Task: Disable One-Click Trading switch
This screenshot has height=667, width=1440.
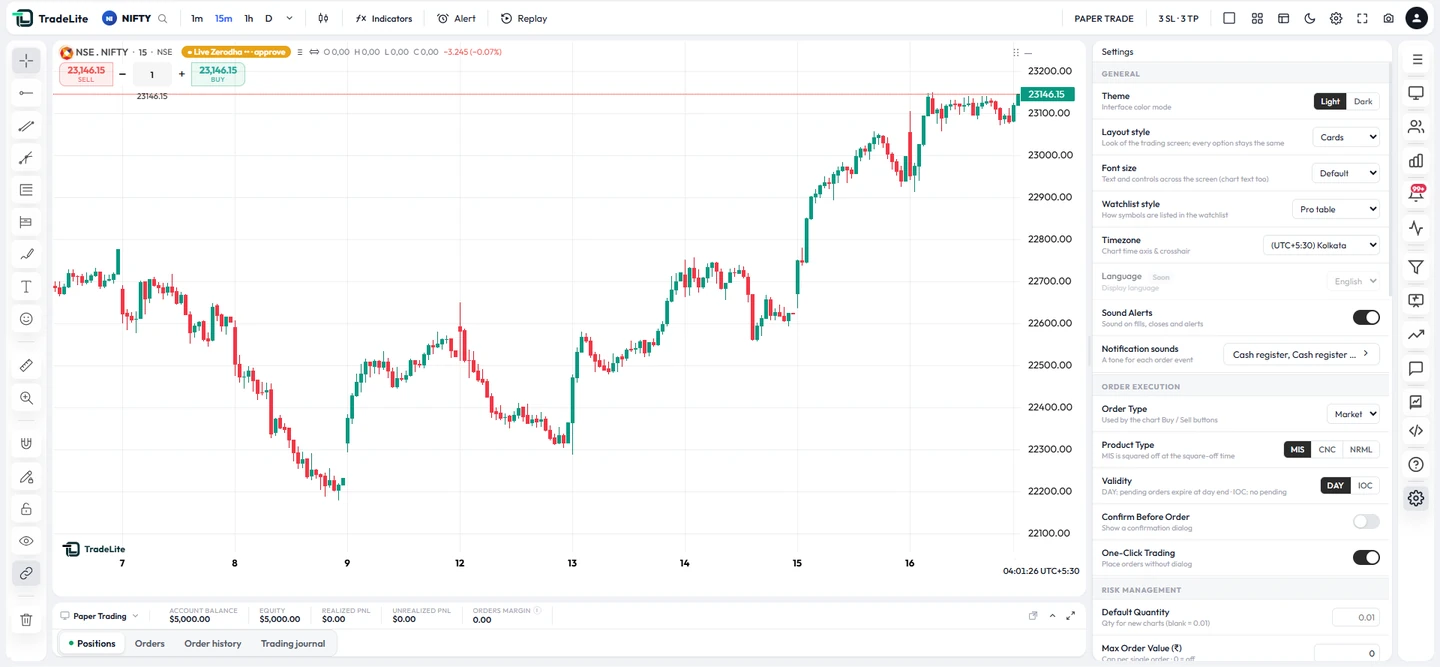Action: (1366, 557)
